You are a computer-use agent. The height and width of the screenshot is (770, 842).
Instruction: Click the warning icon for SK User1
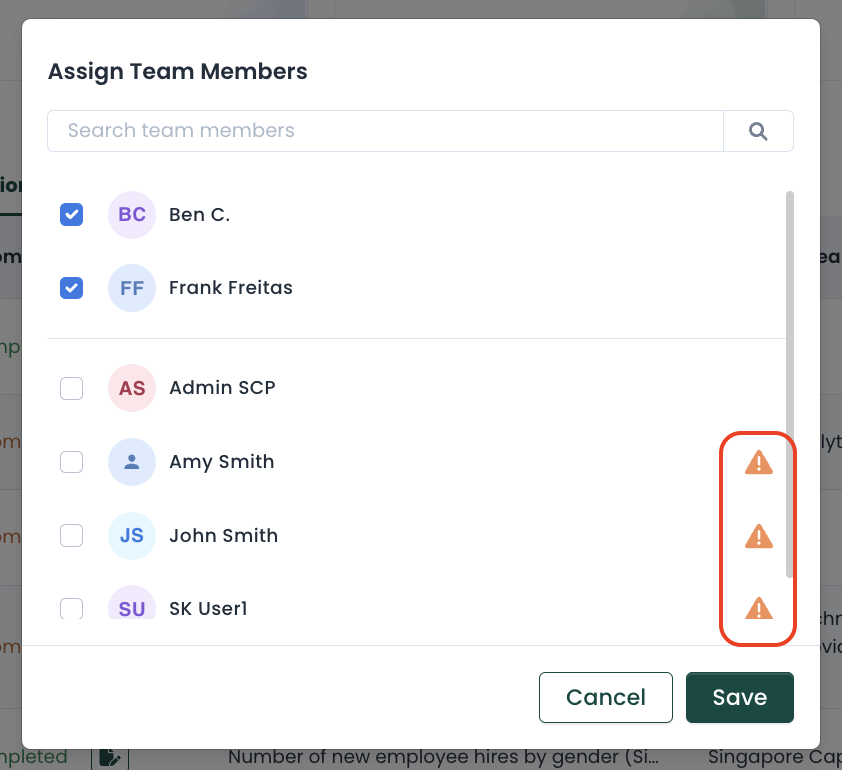pos(759,608)
